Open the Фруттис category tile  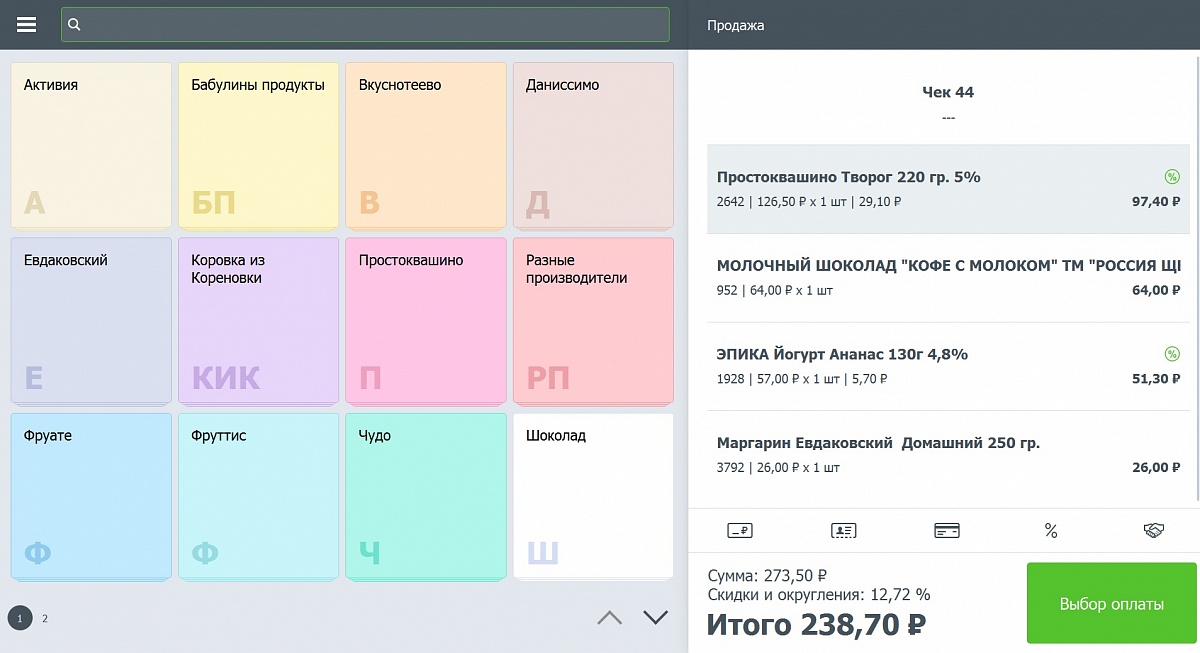point(258,496)
